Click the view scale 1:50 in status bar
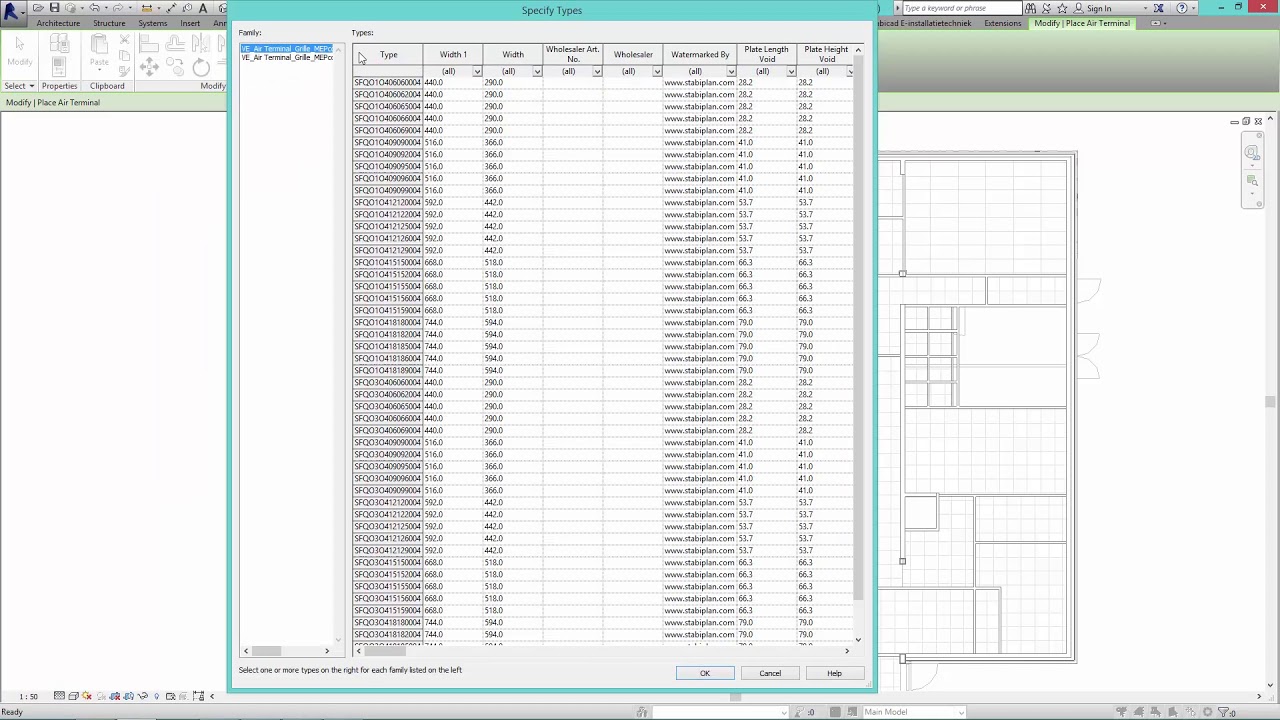1280x720 pixels. 29,696
